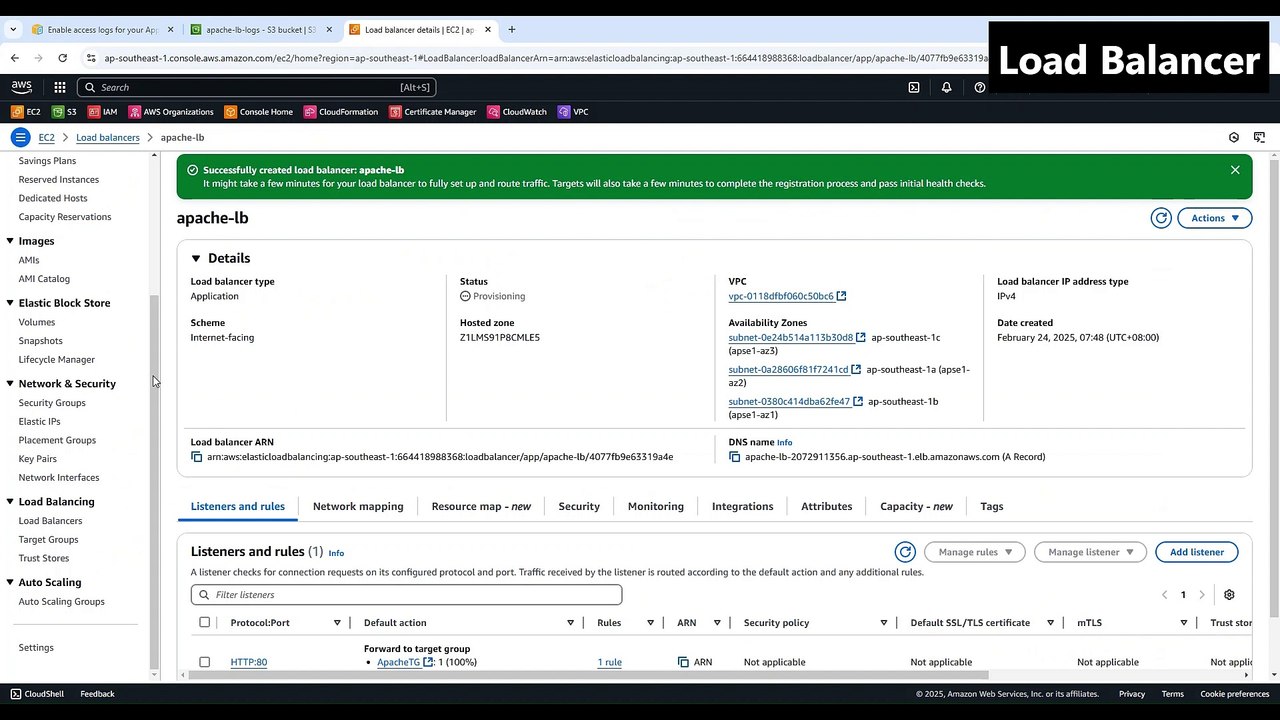Click the AWS logo home icon
1280x720 pixels.
coord(22,87)
